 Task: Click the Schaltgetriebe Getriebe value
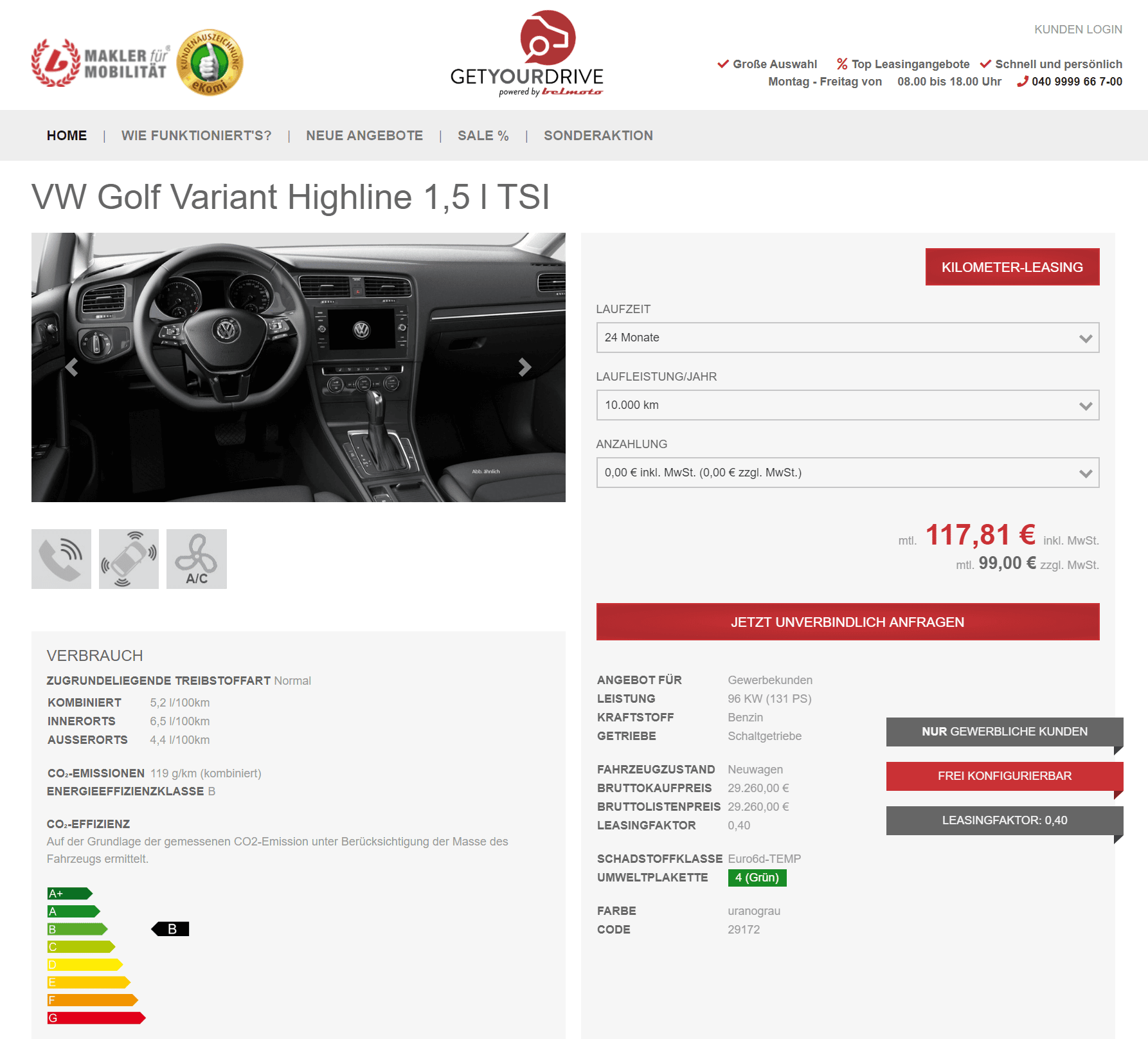(x=765, y=736)
